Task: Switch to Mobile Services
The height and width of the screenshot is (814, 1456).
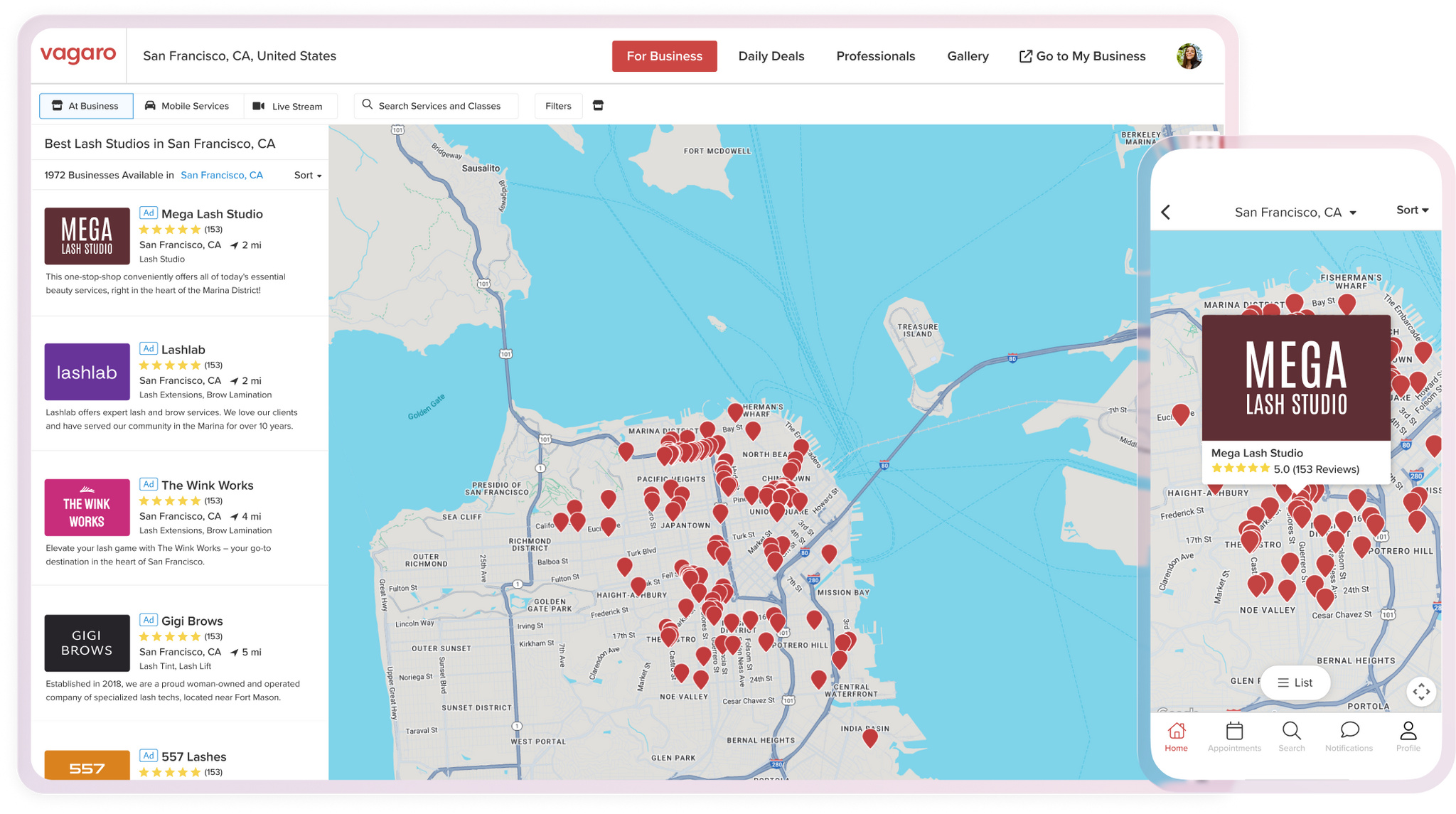Action: coord(188,106)
